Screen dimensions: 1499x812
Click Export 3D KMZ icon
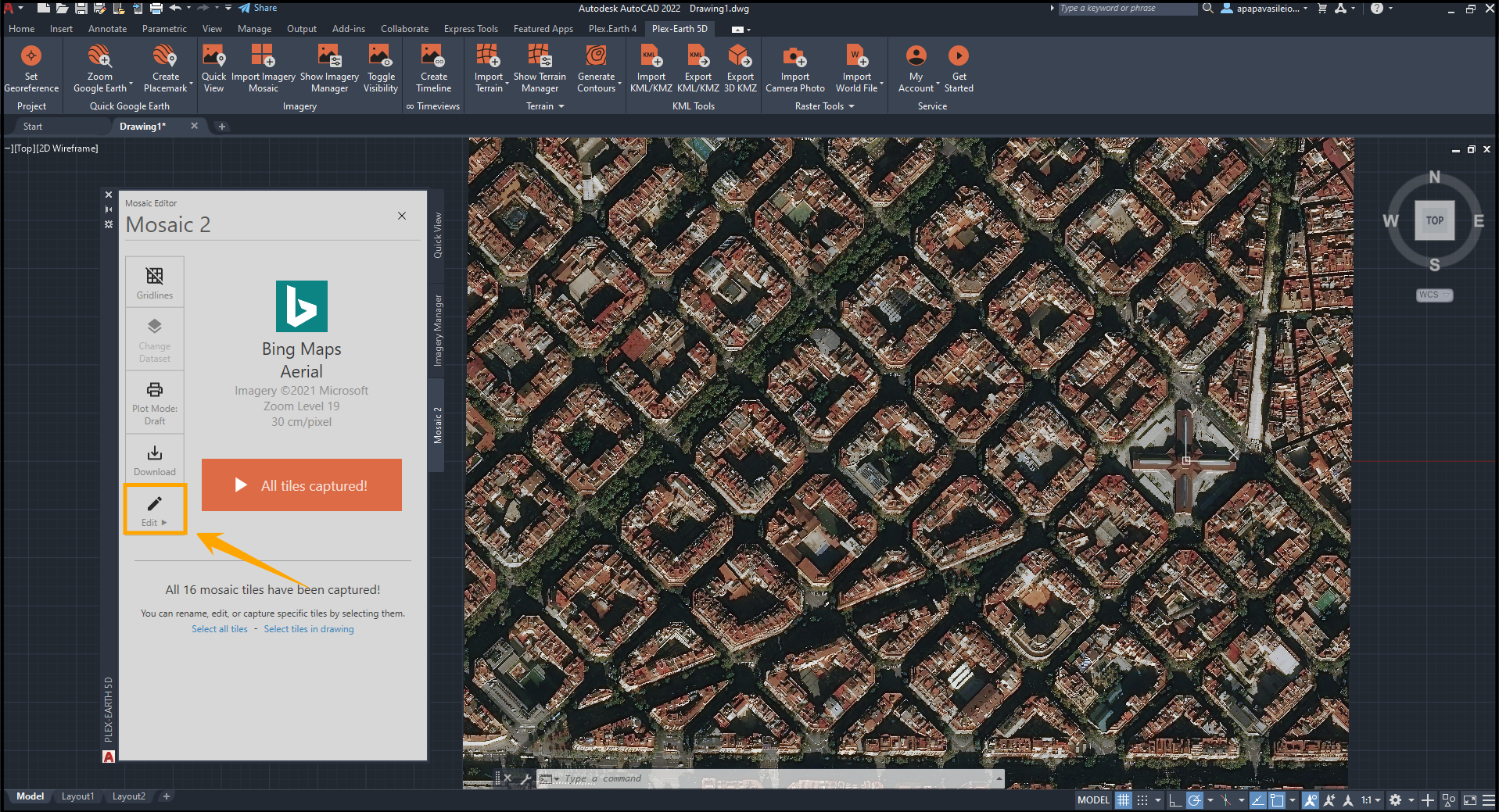coord(740,56)
